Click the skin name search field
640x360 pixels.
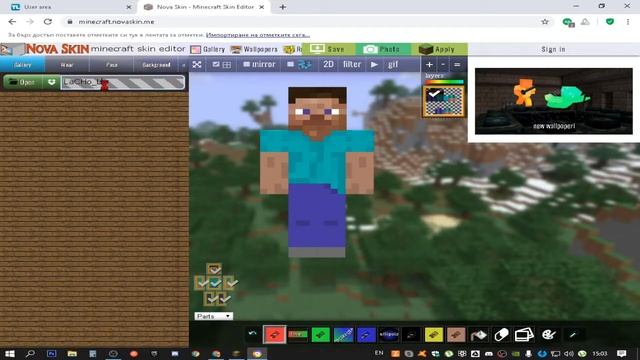pos(122,82)
